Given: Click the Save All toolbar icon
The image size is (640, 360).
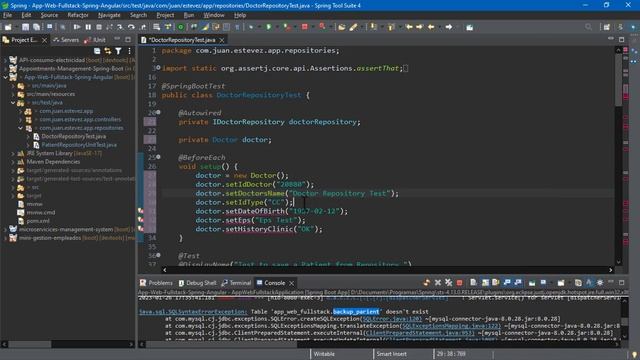Looking at the screenshot, I should coord(36,27).
